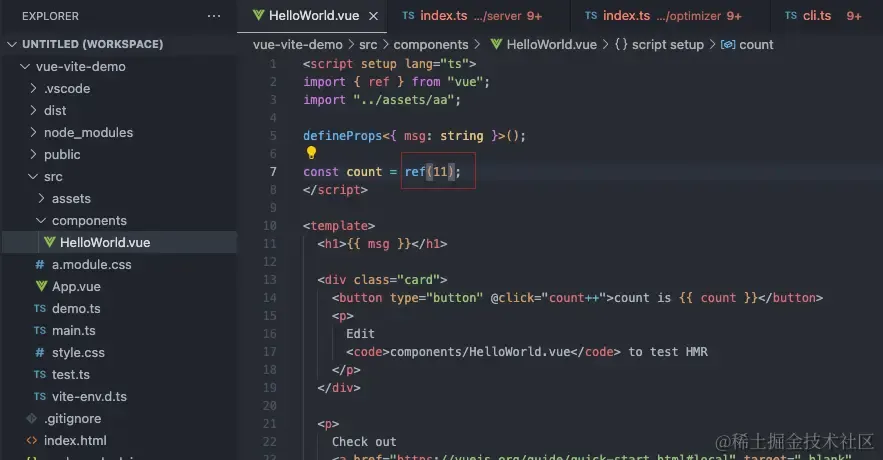Click the TS icon beside demo.ts

[x=39, y=309]
